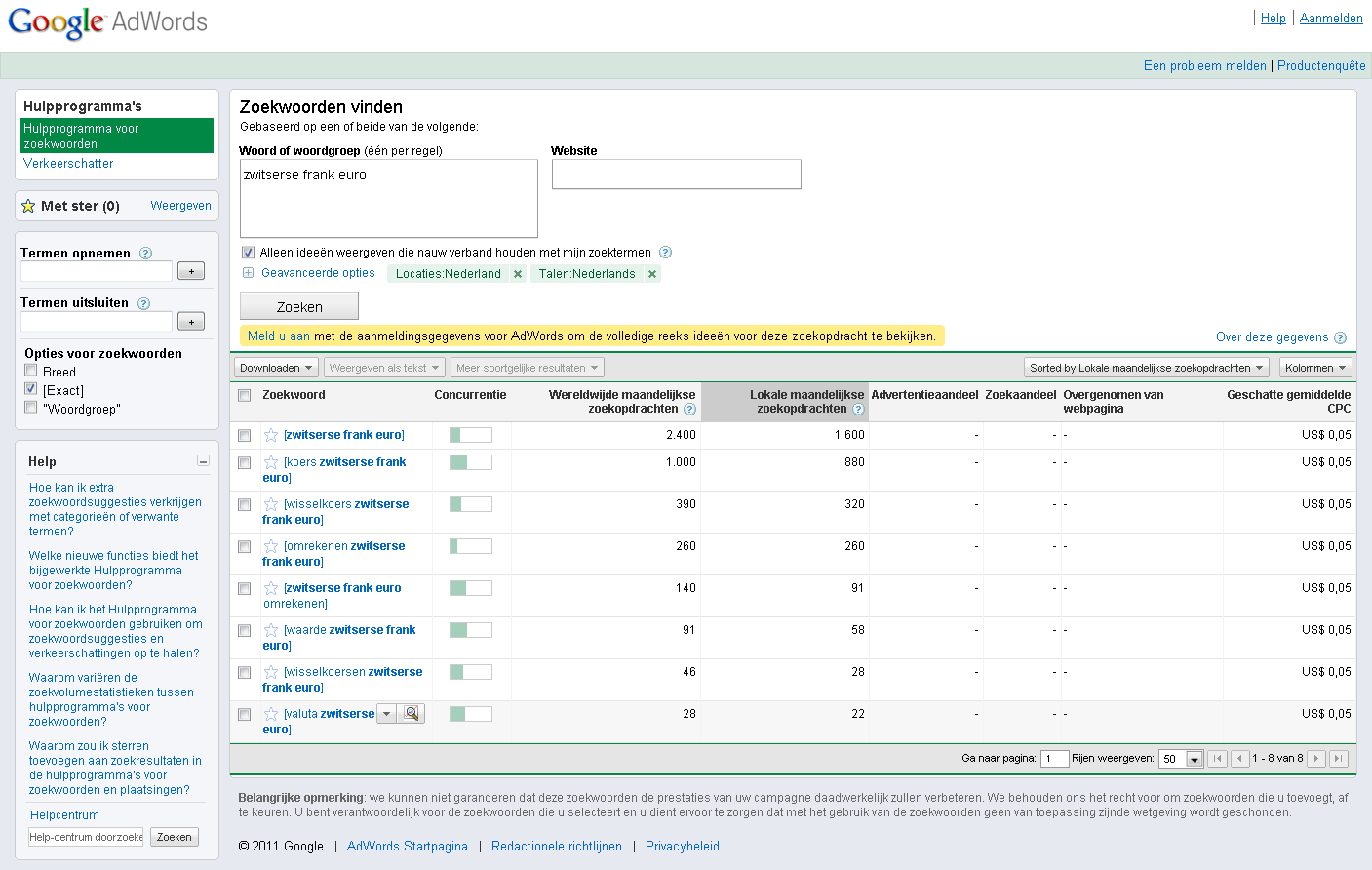This screenshot has width=1372, height=870.
Task: Star the [valuta zwitserse euro] keyword
Action: [271, 714]
